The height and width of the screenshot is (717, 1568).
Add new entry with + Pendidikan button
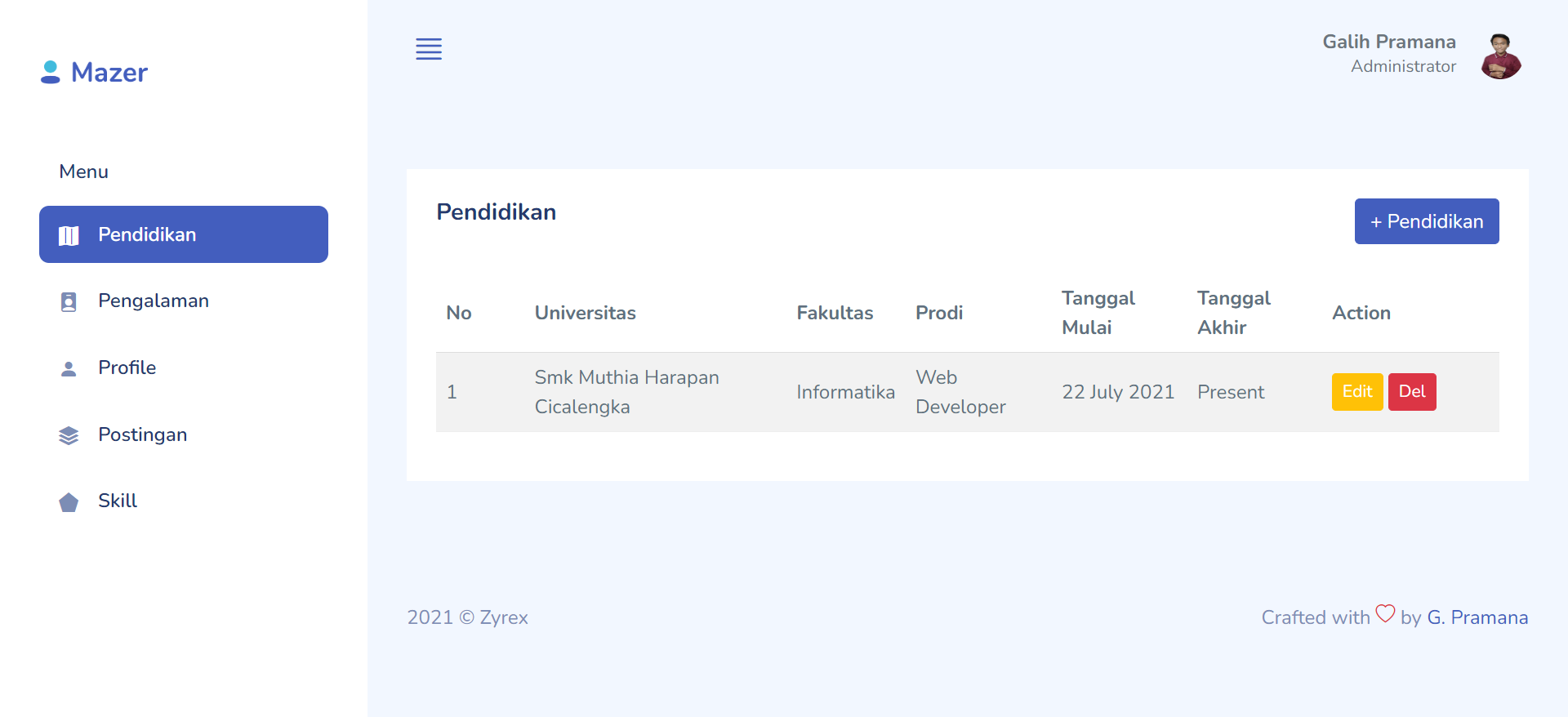[1427, 221]
